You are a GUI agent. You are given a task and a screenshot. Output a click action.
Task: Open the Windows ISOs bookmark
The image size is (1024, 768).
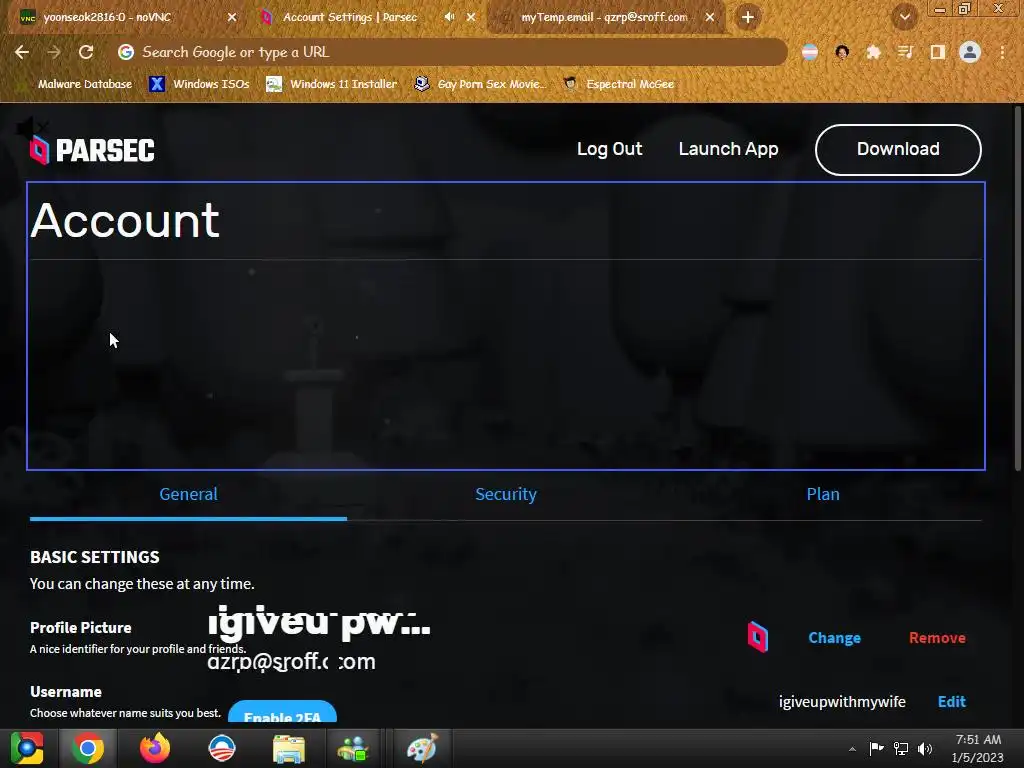point(199,84)
